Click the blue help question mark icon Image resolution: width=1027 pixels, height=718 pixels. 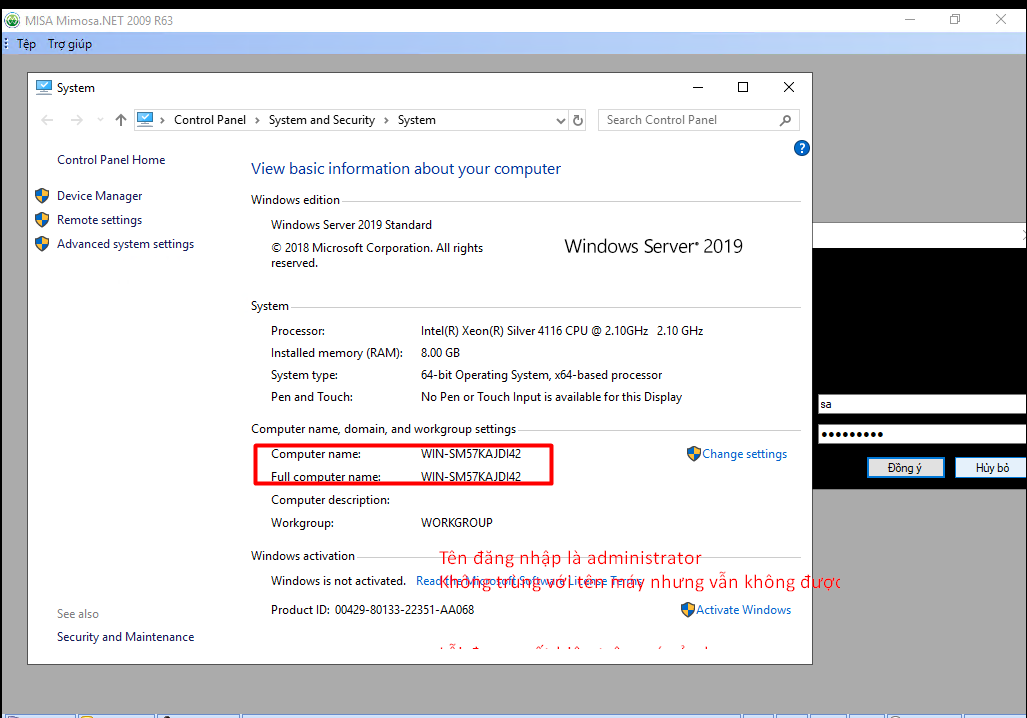click(801, 148)
